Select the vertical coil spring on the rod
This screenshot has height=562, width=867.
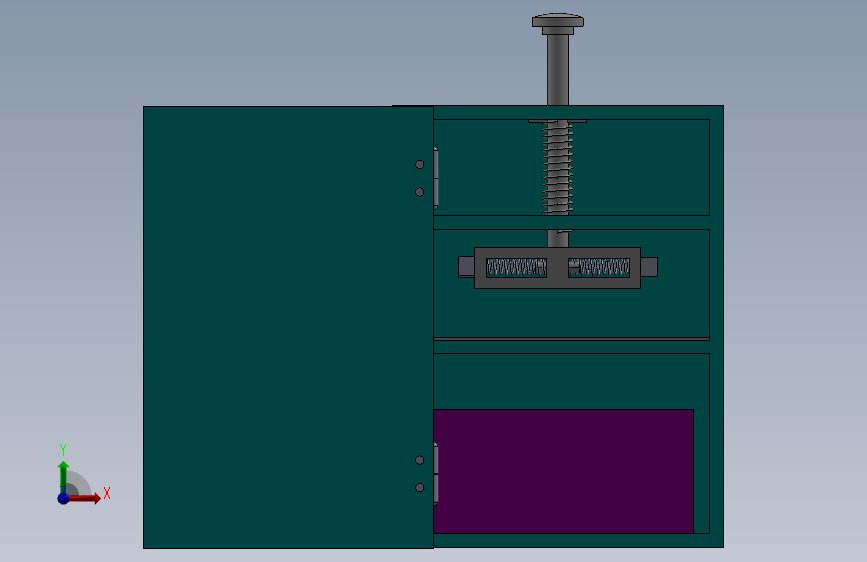[x=557, y=167]
